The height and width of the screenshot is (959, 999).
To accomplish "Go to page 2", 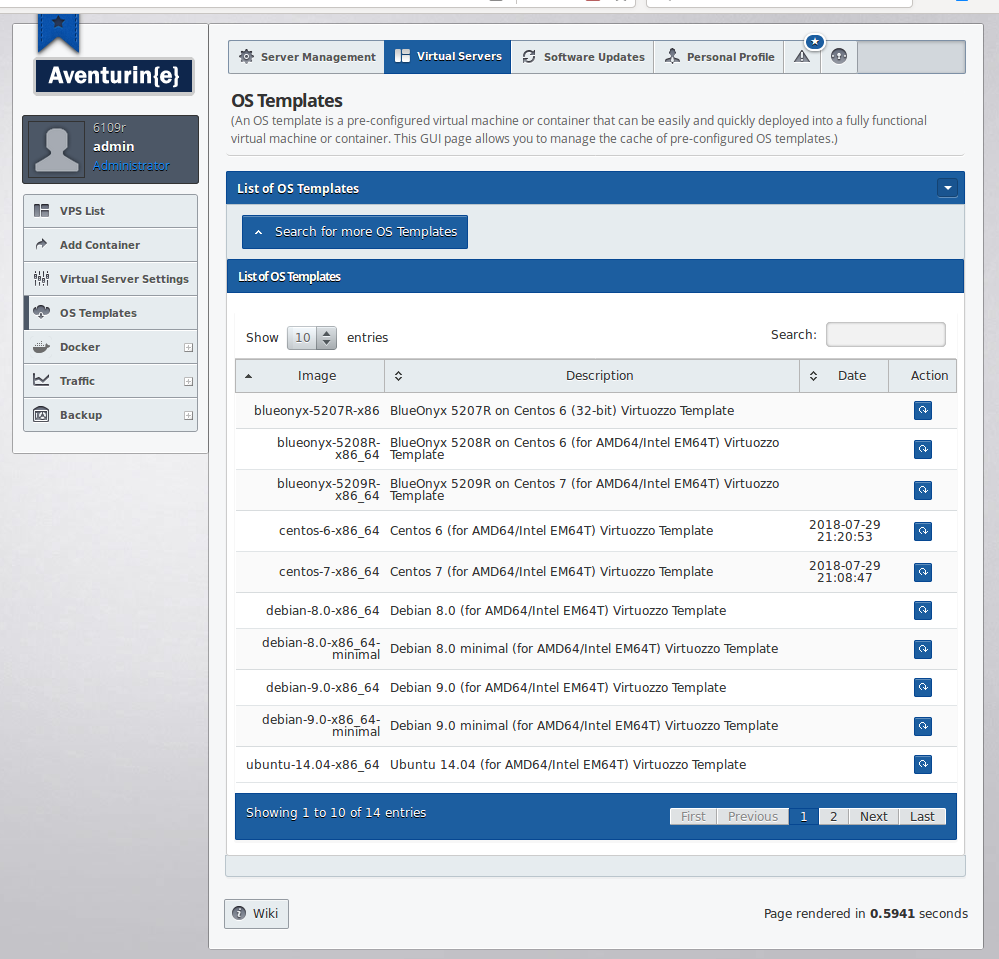I will click(833, 816).
